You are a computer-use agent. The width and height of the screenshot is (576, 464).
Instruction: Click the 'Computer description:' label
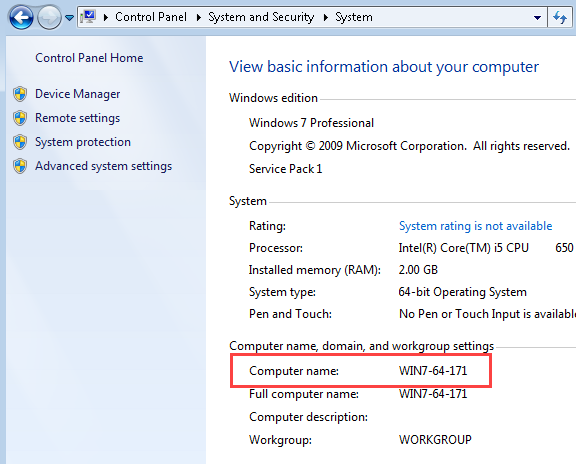(309, 417)
